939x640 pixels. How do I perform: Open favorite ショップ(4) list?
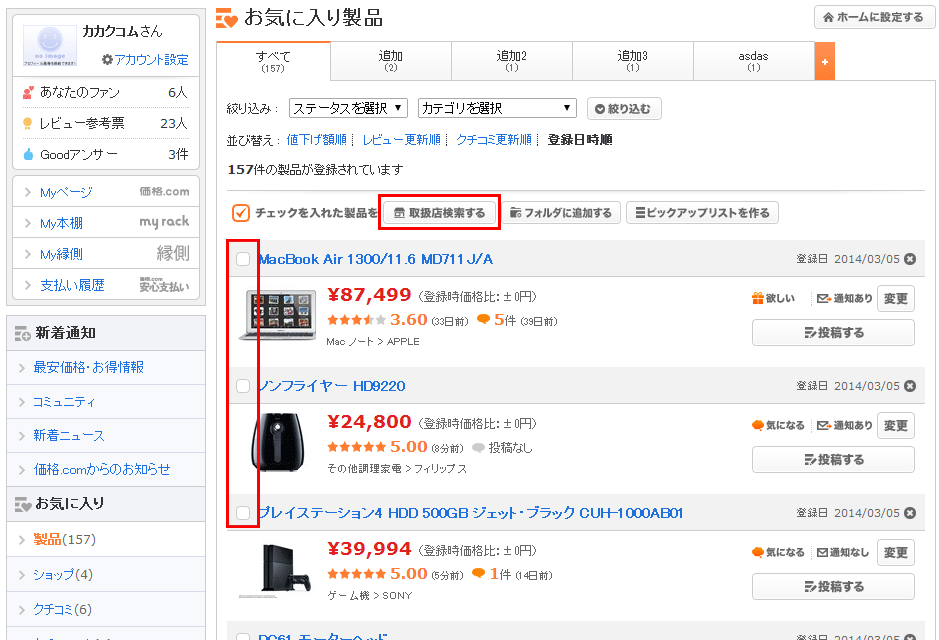[x=63, y=575]
